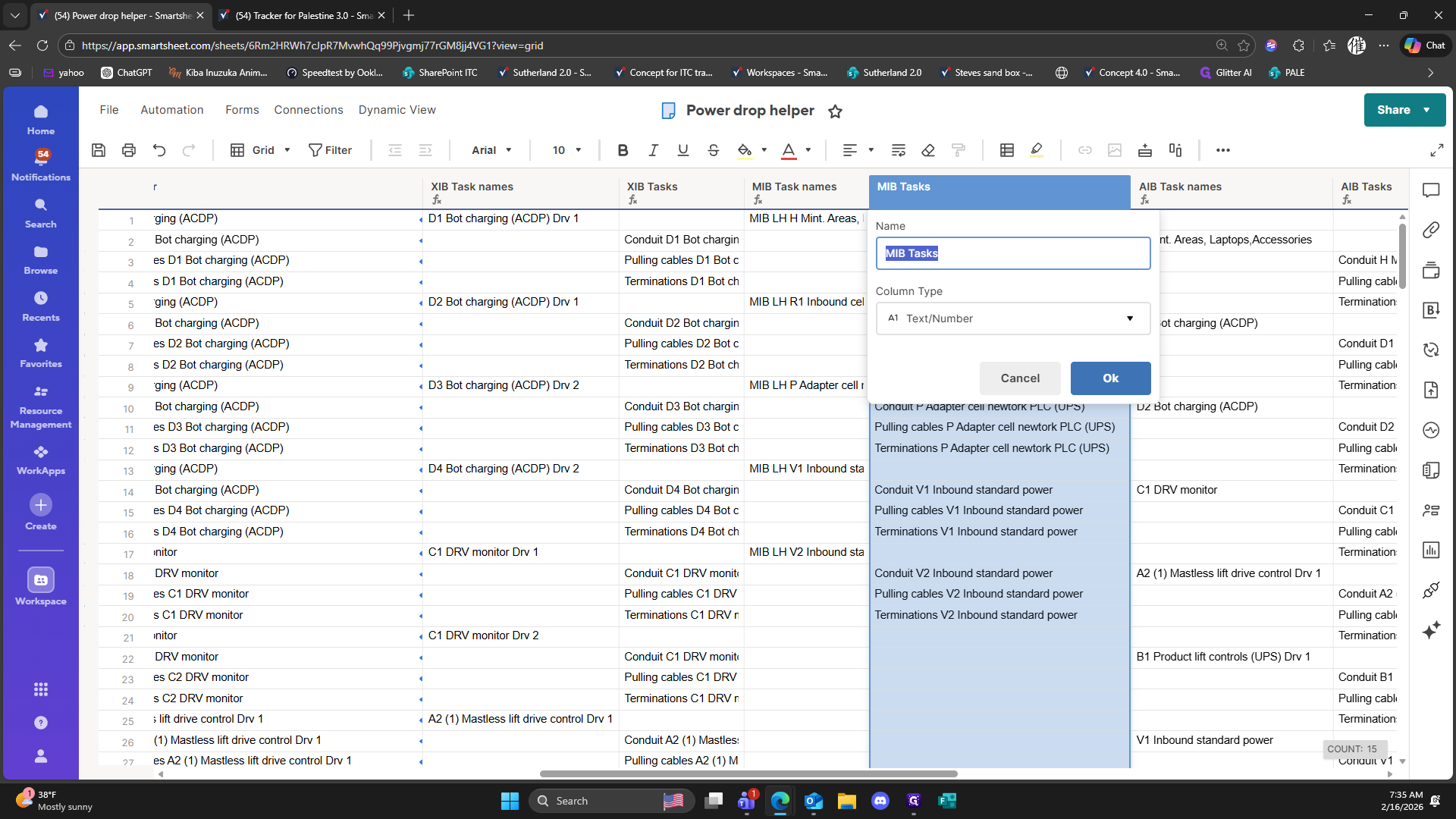Toggle italic formatting
1456x819 pixels.
653,150
